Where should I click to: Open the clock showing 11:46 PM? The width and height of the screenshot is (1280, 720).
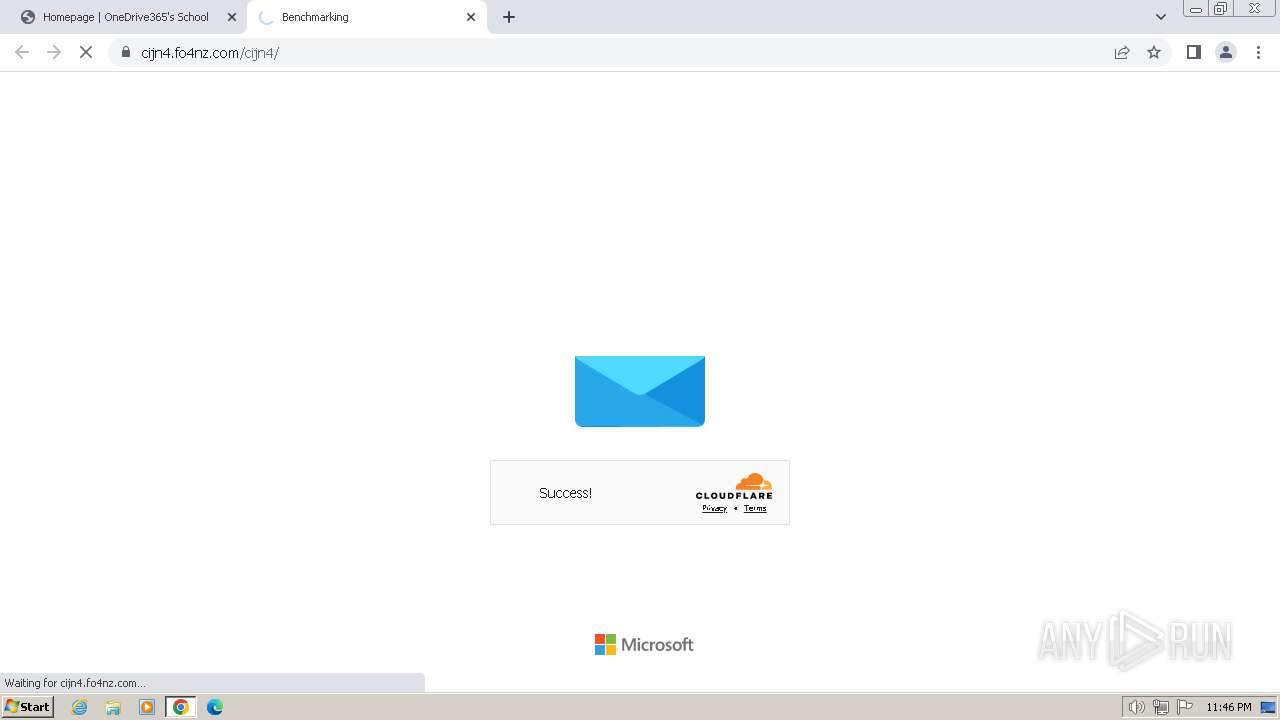pyautogui.click(x=1229, y=707)
